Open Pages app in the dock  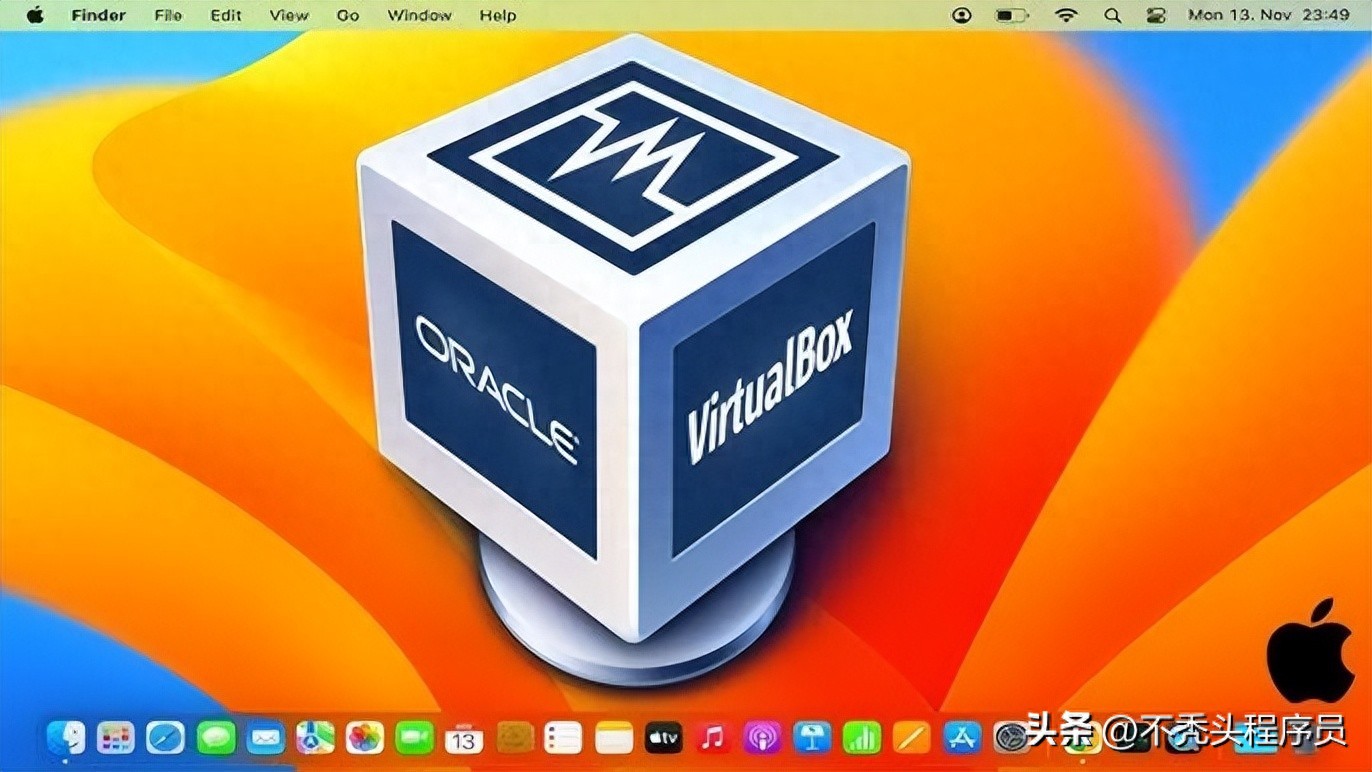[912, 738]
